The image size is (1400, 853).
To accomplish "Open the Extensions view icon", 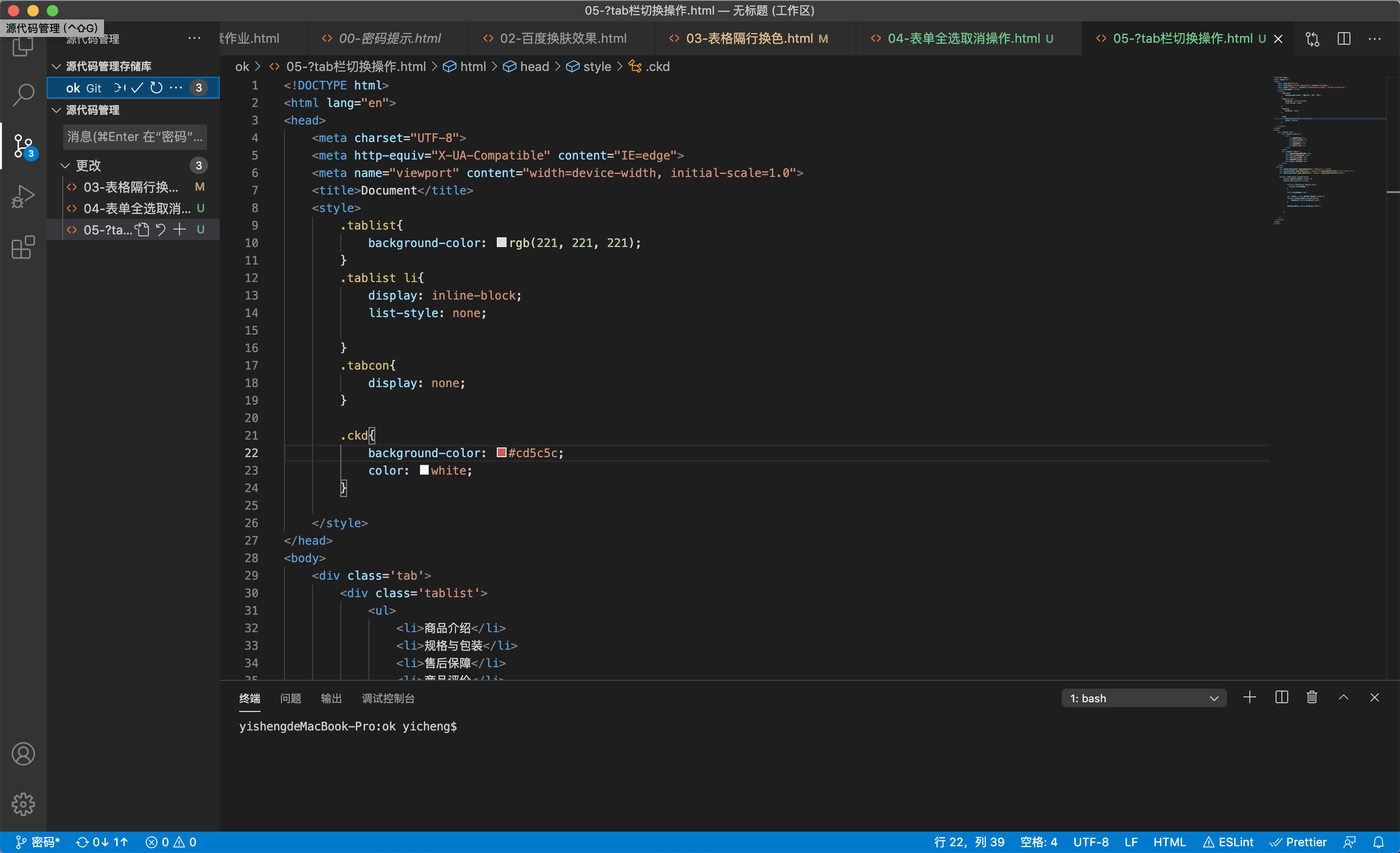I will click(x=23, y=247).
